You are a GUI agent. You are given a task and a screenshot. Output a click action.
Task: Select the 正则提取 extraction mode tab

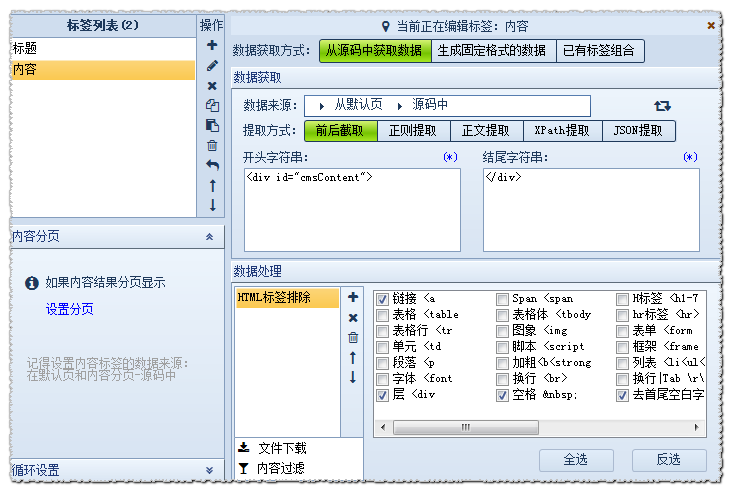(x=411, y=131)
